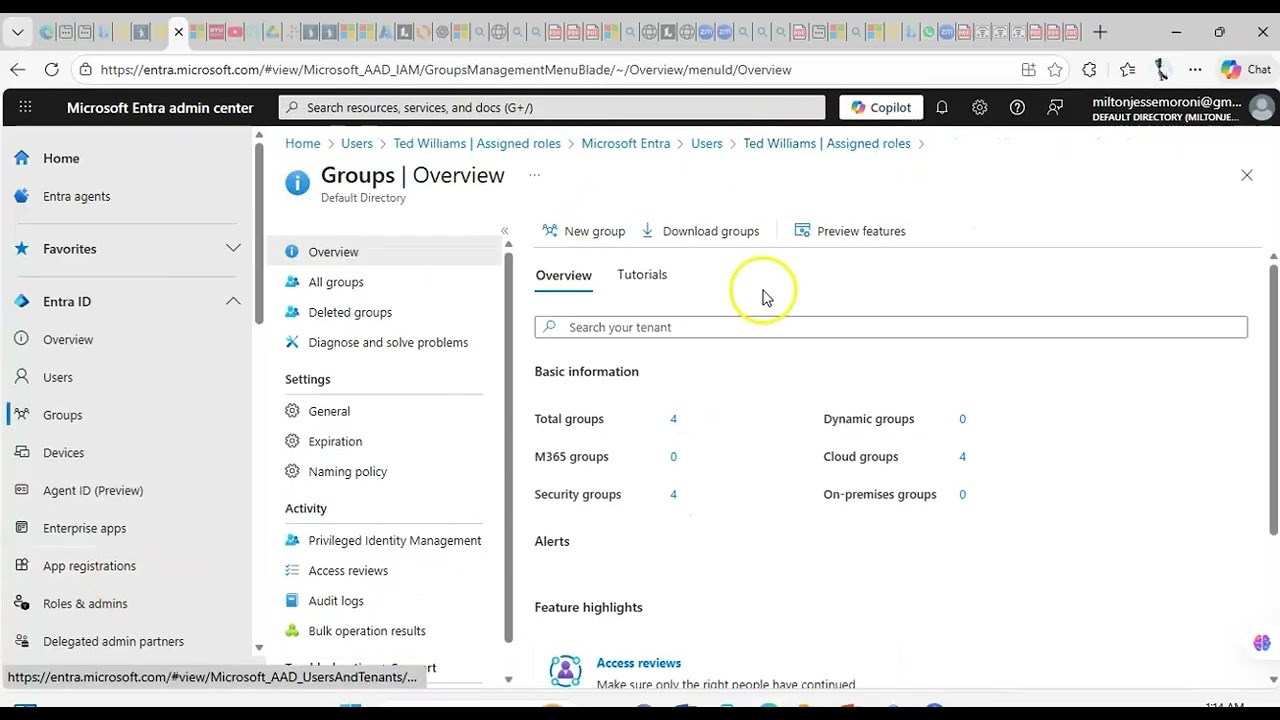This screenshot has width=1280, height=720.
Task: Click Download groups
Action: 700,231
